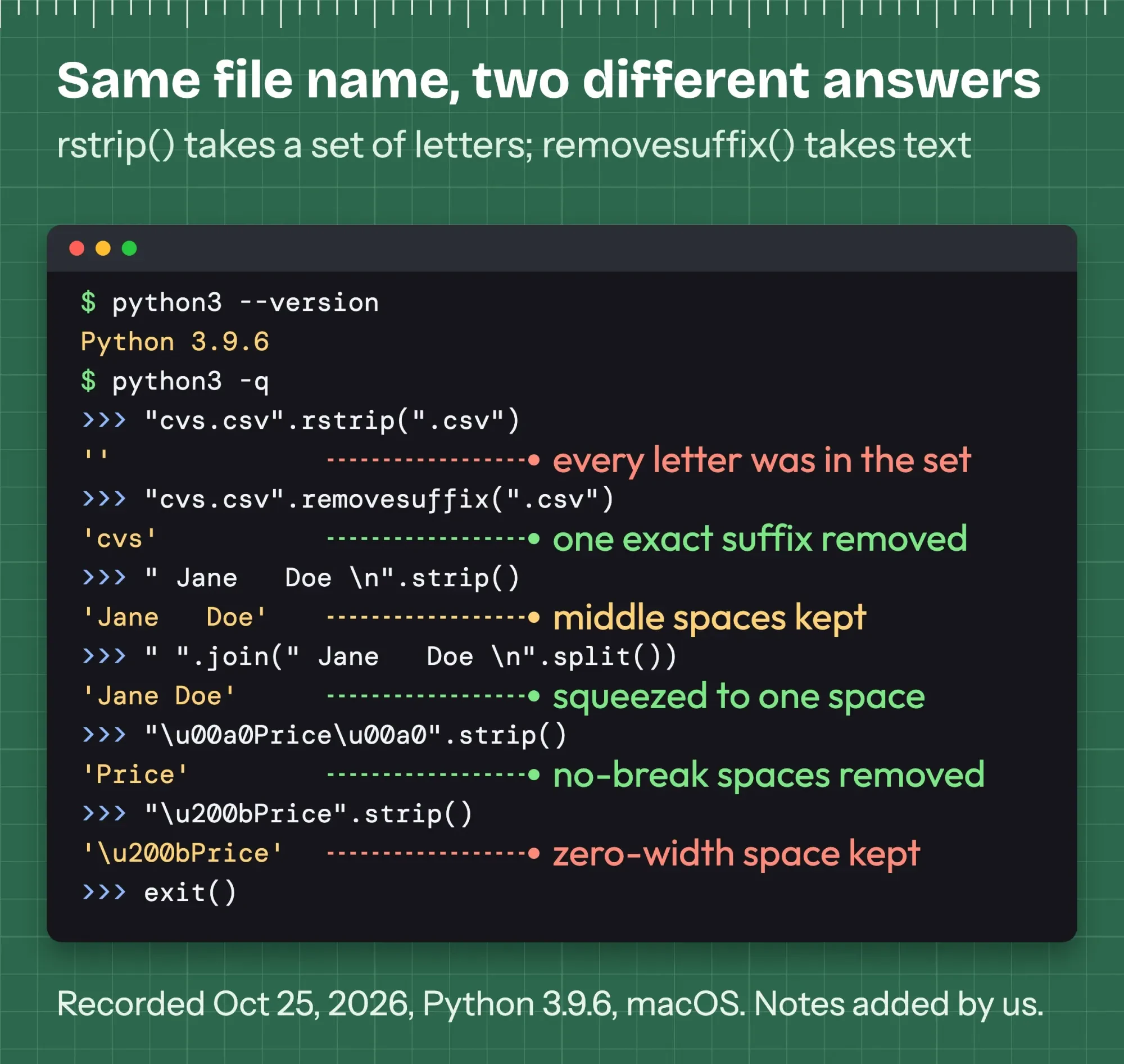Select the headline 'Same file name, two different answers'
This screenshot has height=1064, width=1124.
[549, 80]
